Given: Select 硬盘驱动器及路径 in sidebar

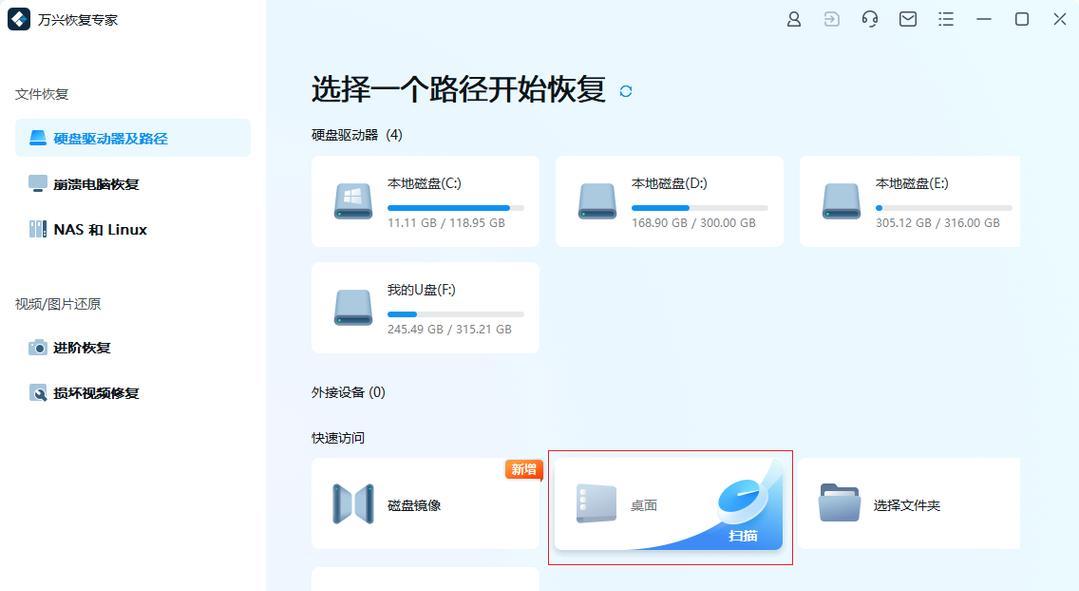Looking at the screenshot, I should coord(133,138).
